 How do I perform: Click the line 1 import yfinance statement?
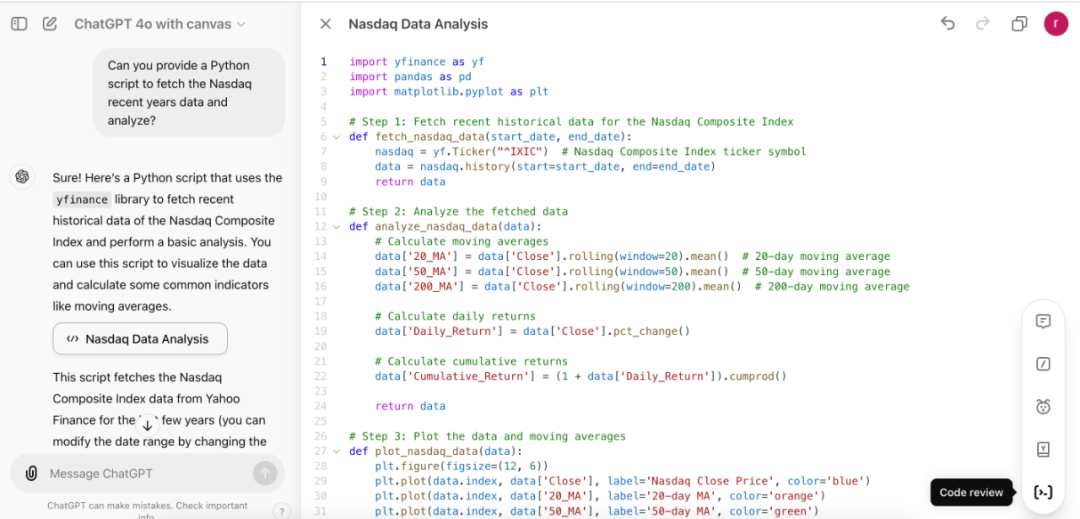pyautogui.click(x=417, y=61)
